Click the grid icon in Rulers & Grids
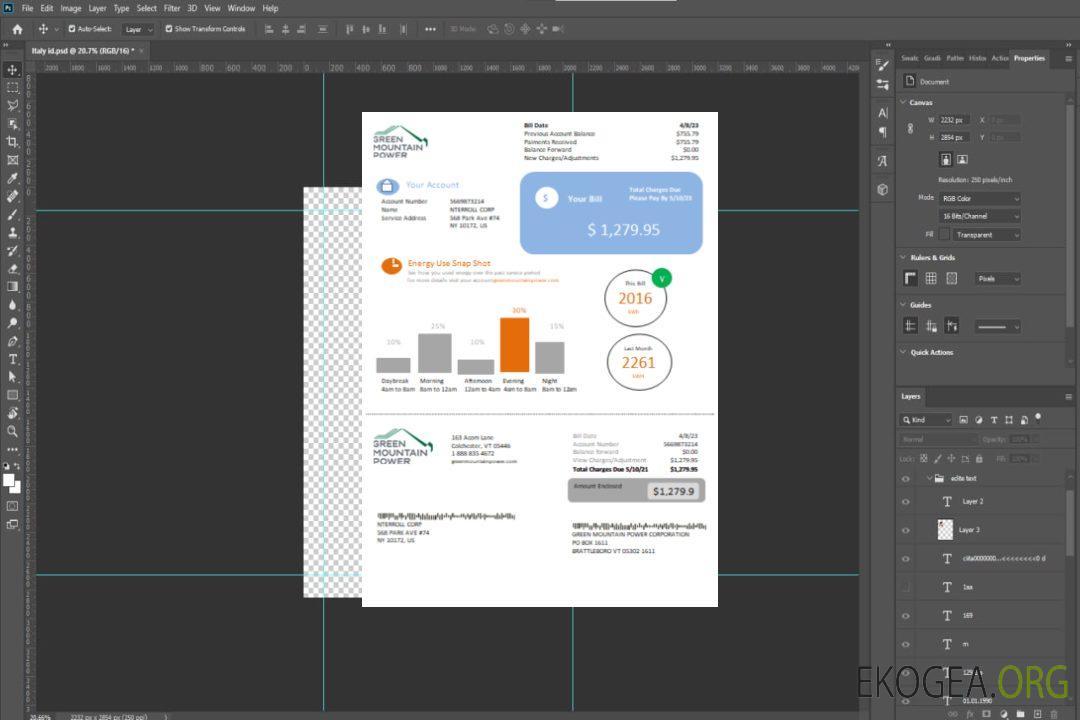Screen dimensions: 1080x720 (x=930, y=279)
